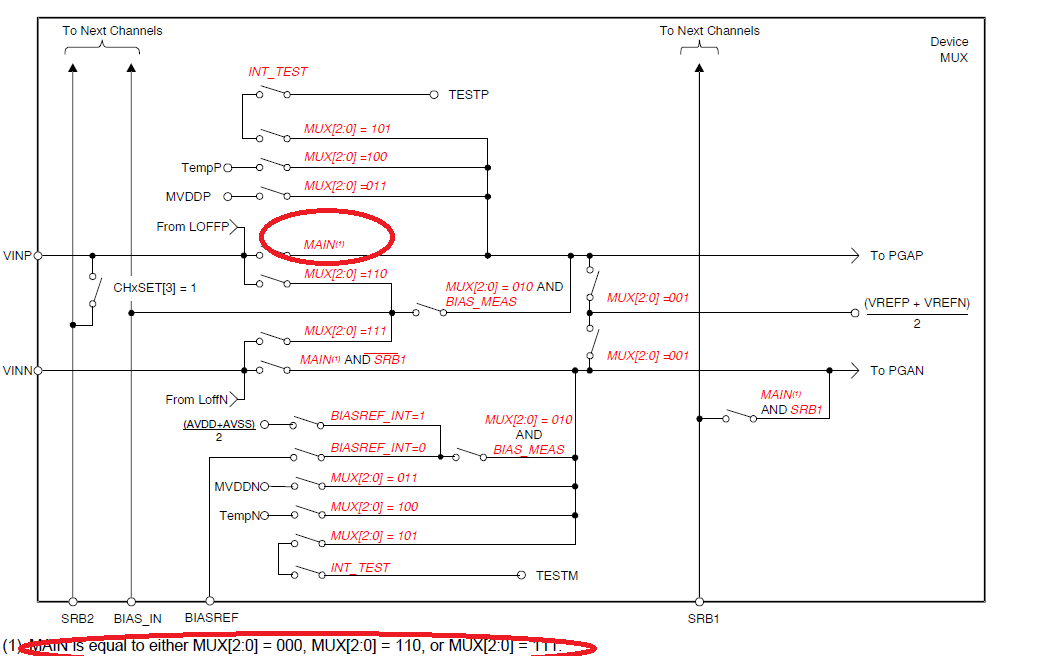Click the MAIN AND SRB1 label near To PGAN
Screen dimensions: 1046x656
[x=791, y=402]
